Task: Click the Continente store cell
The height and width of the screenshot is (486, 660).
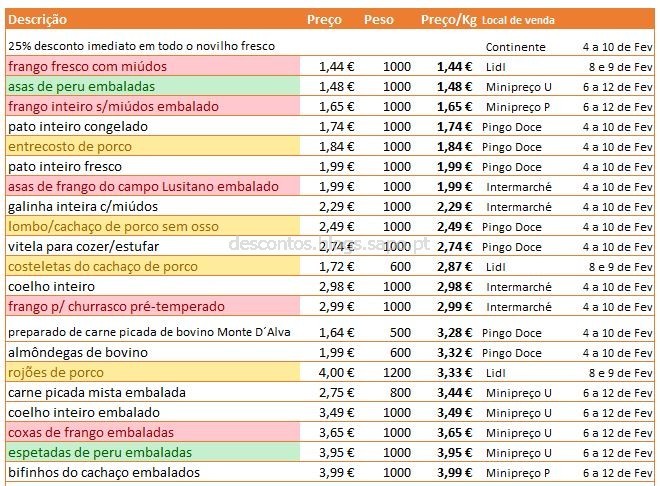Action: (x=516, y=47)
